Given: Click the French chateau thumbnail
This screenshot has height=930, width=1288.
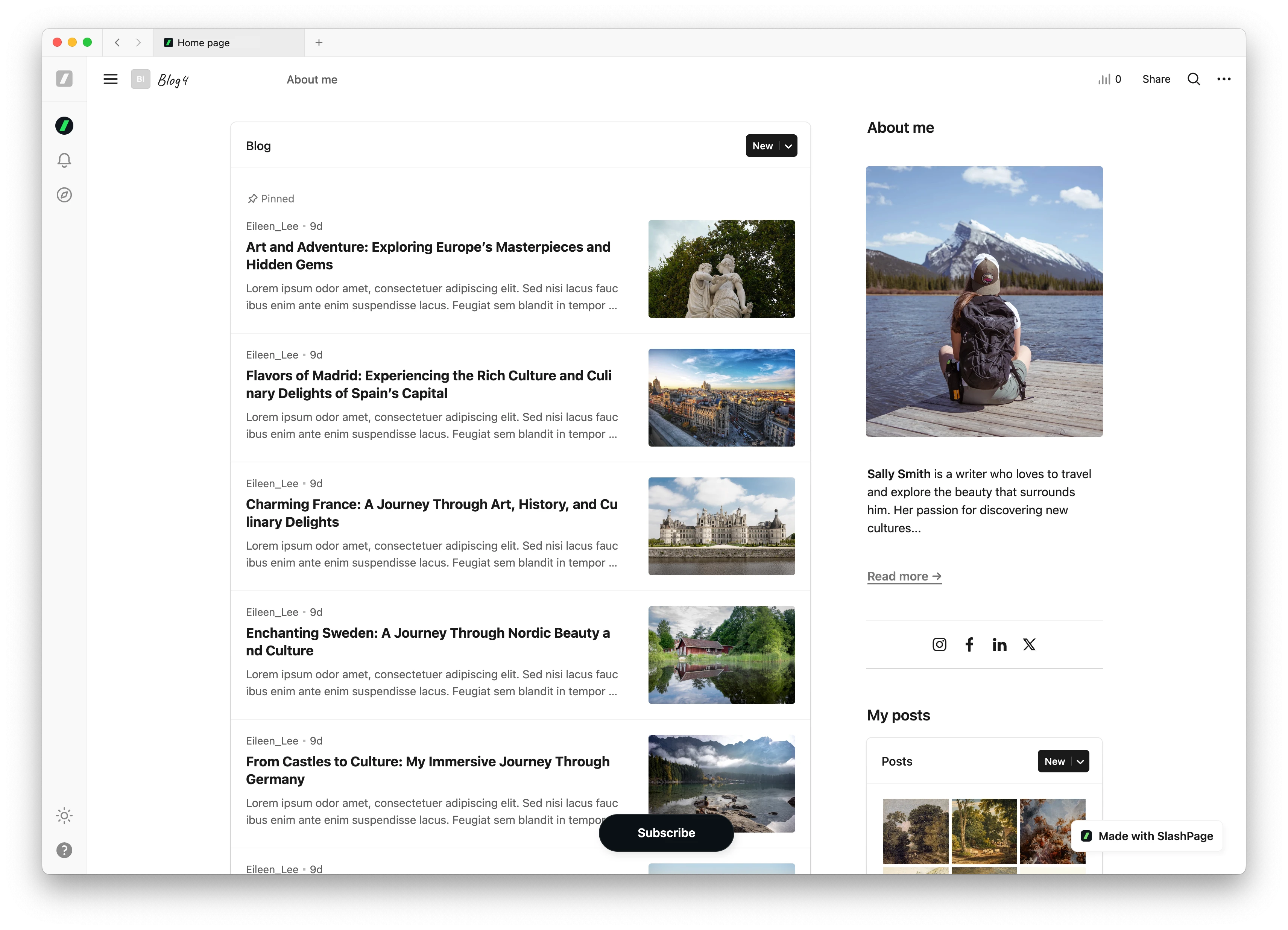Looking at the screenshot, I should tap(721, 526).
